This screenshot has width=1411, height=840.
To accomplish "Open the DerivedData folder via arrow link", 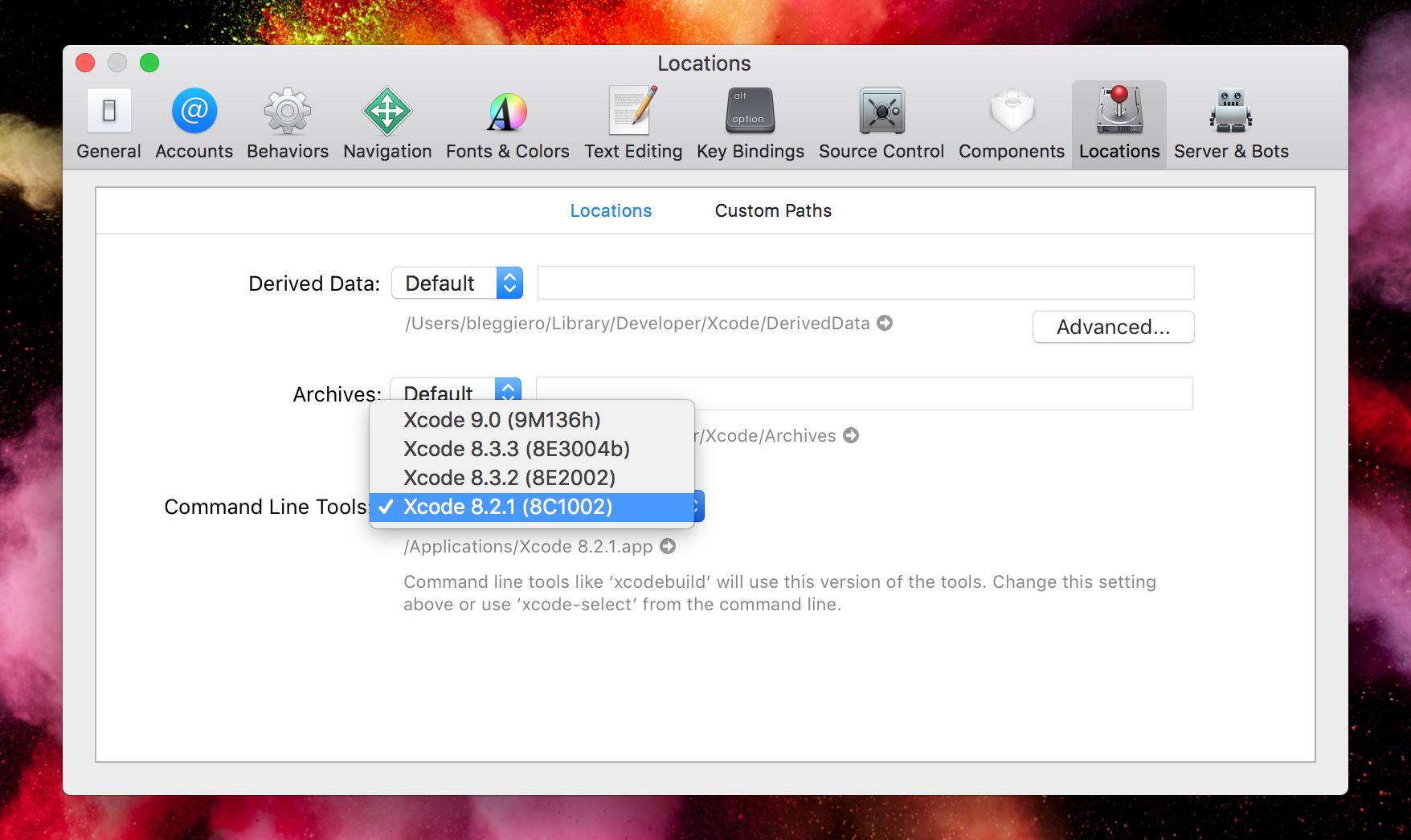I will pos(885,324).
